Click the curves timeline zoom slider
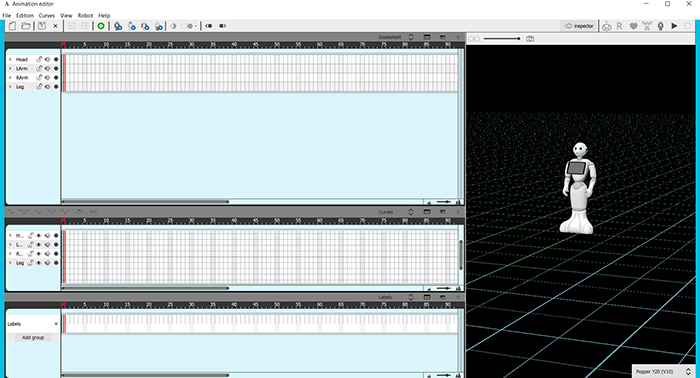700x378 pixels. 443,288
